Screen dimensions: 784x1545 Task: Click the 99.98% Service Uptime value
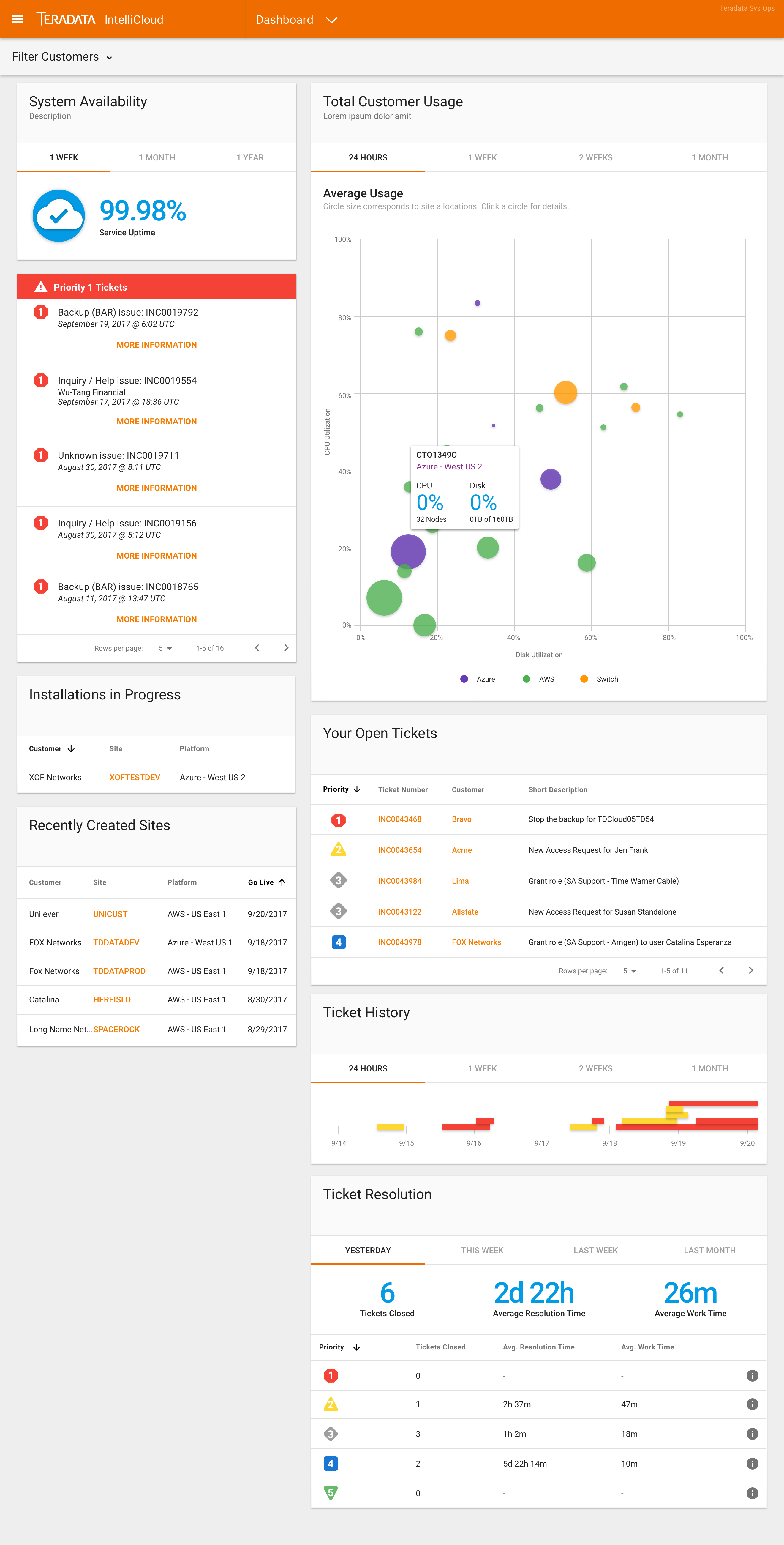click(x=143, y=211)
